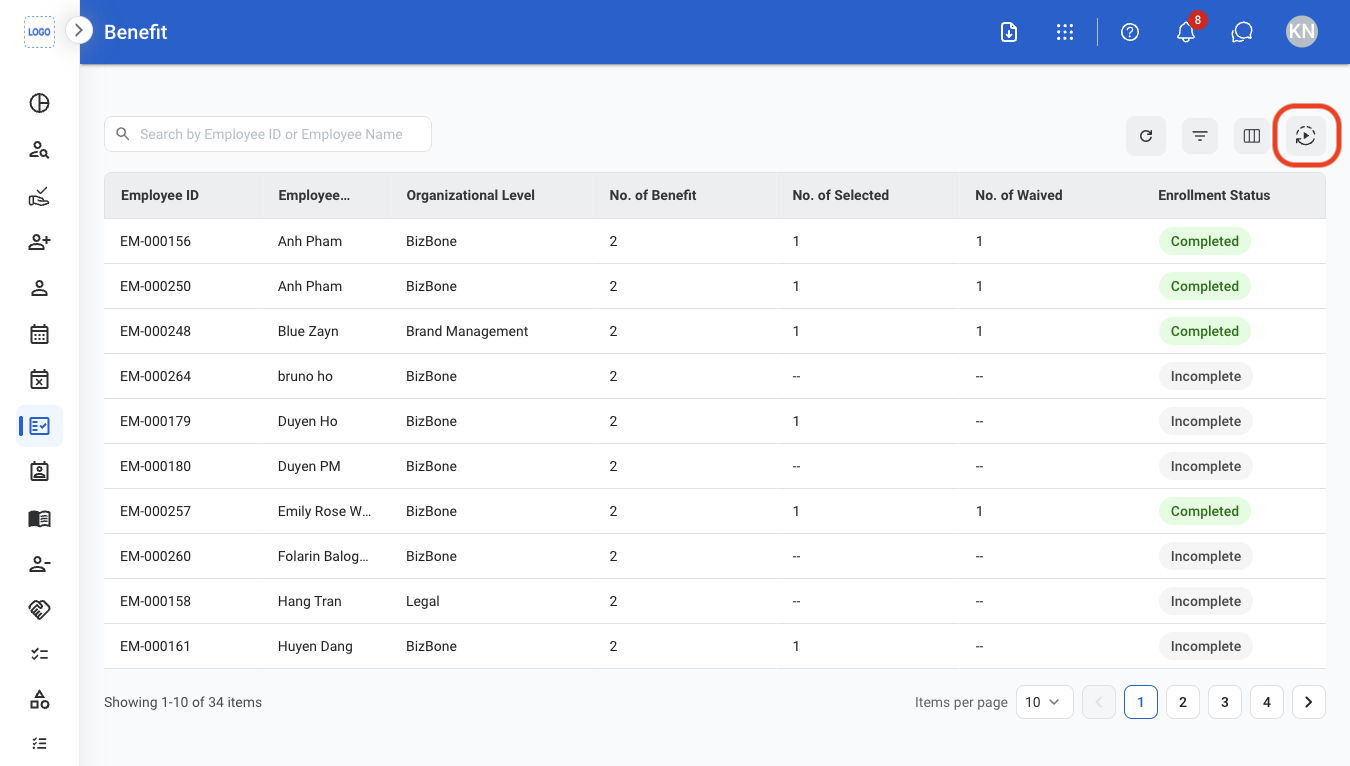
Task: Click the Folarin Balog... name cell
Action: 323,556
